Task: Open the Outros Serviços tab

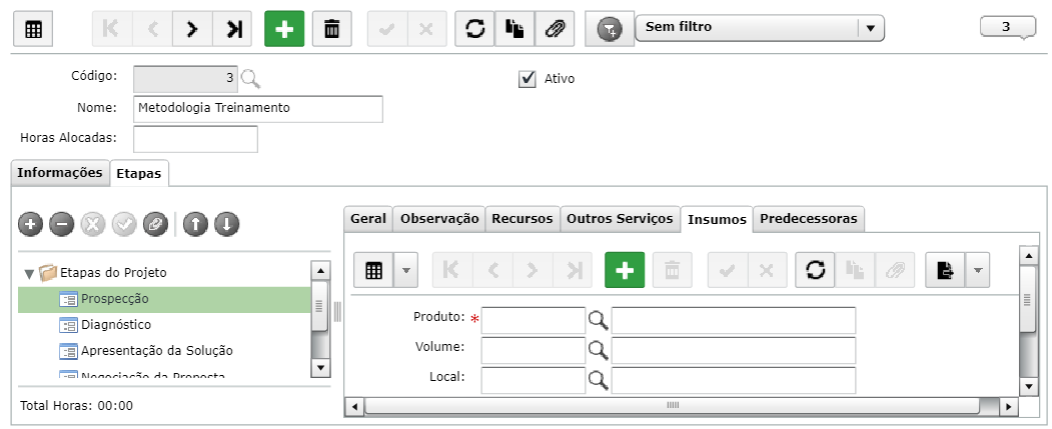Action: pyautogui.click(x=620, y=219)
